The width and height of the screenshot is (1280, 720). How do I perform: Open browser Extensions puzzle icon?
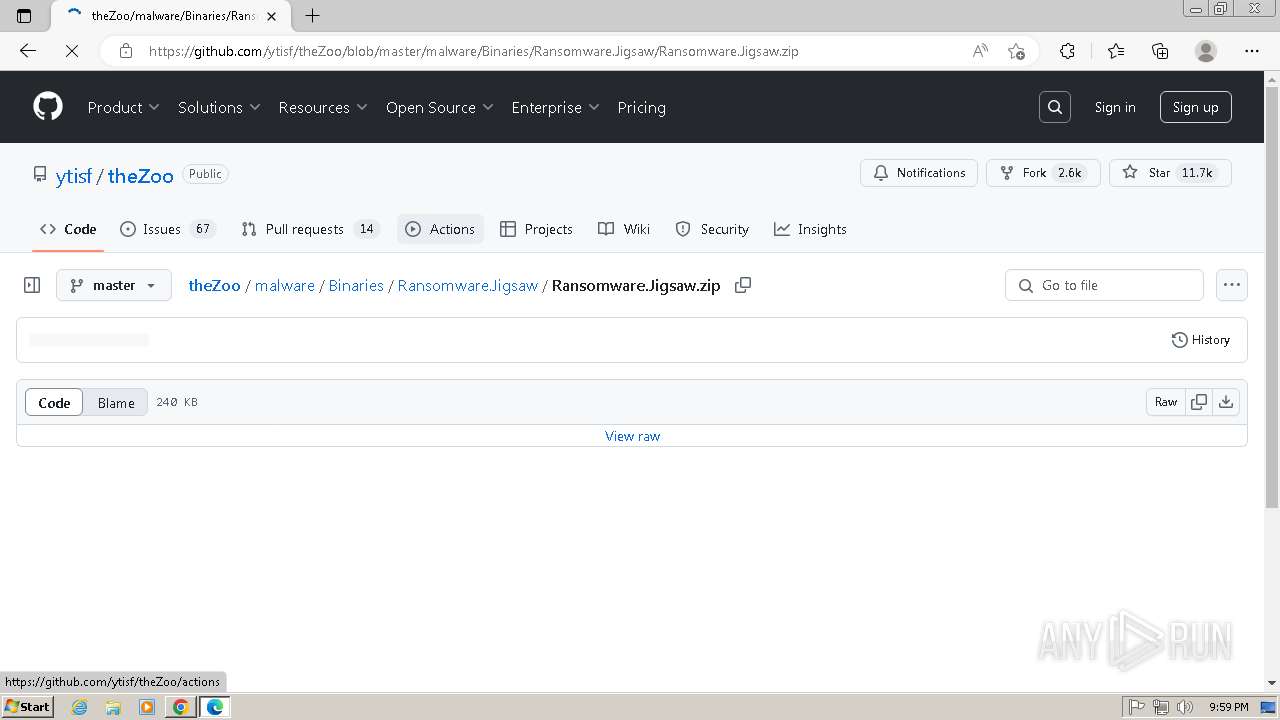(x=1067, y=51)
